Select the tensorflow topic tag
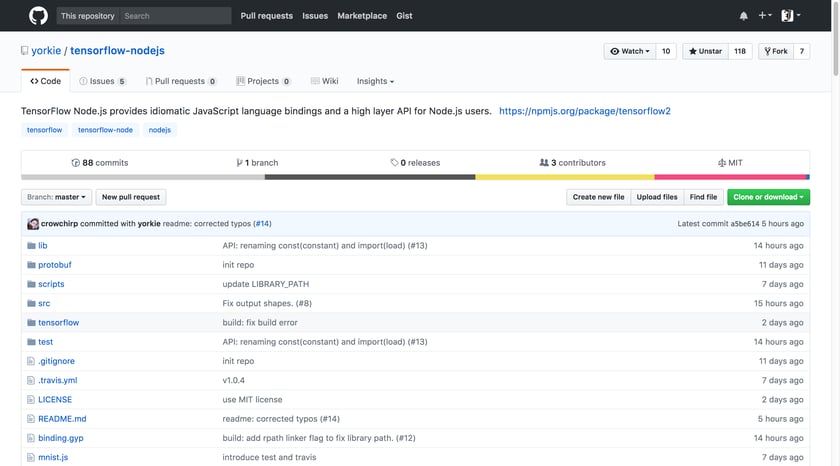This screenshot has height=466, width=840. [44, 130]
